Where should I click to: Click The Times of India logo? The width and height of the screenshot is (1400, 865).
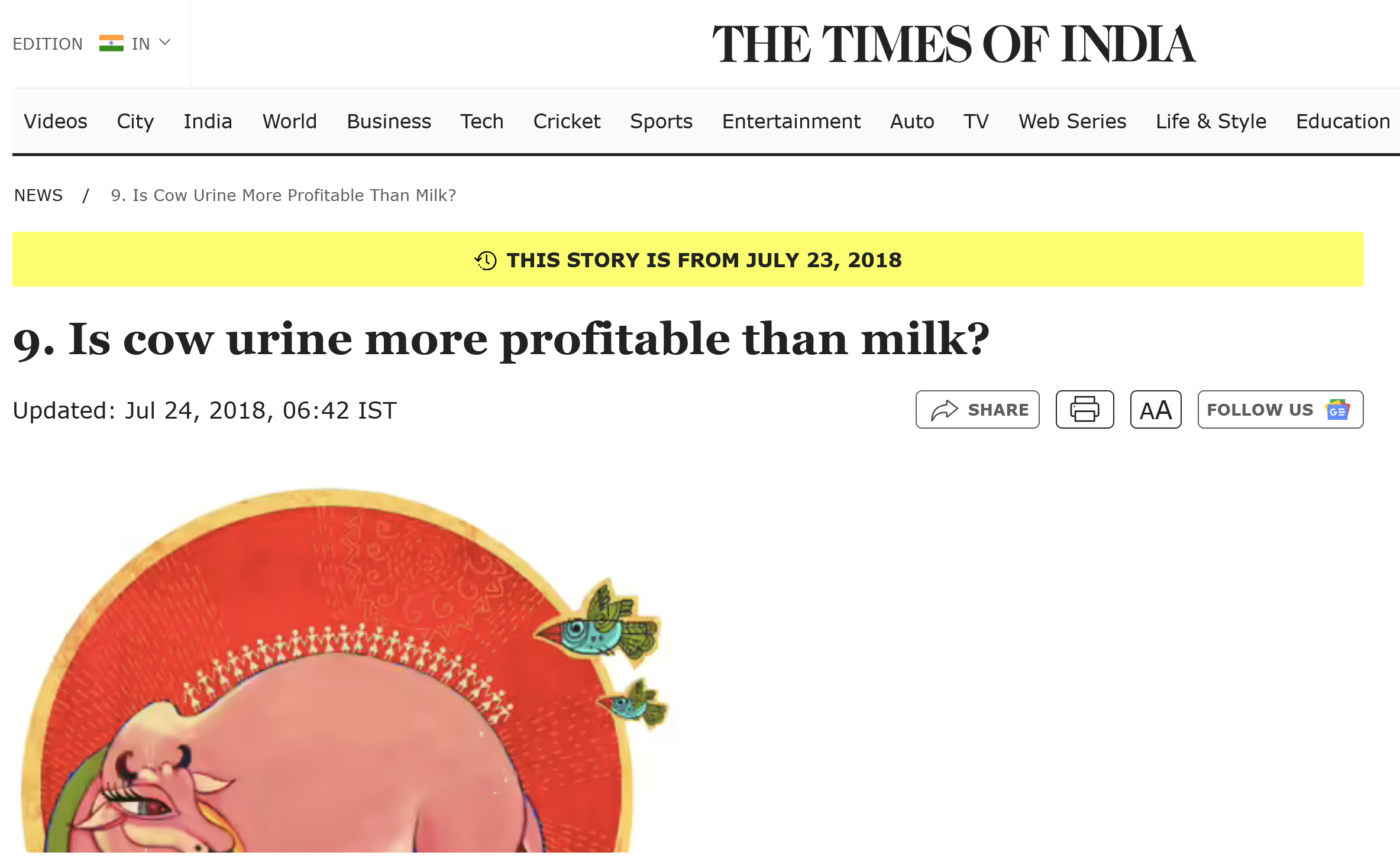pos(953,44)
